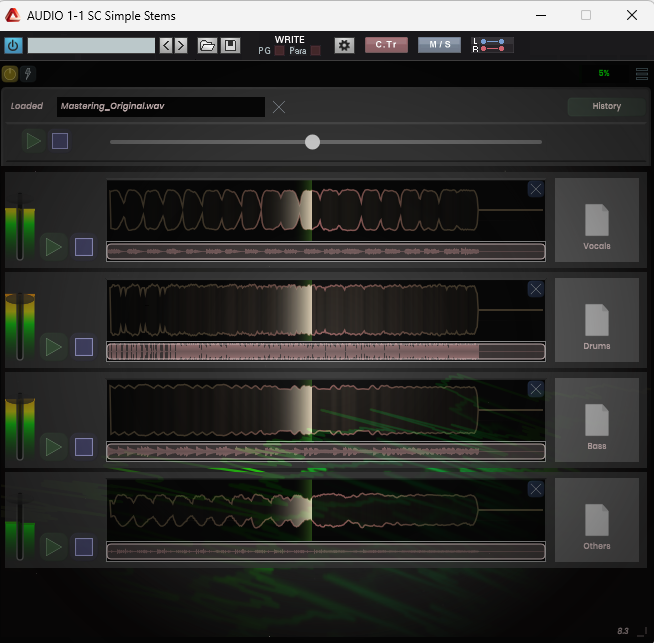Close the Vocals stem waveform
The height and width of the screenshot is (643, 654).
pos(536,189)
